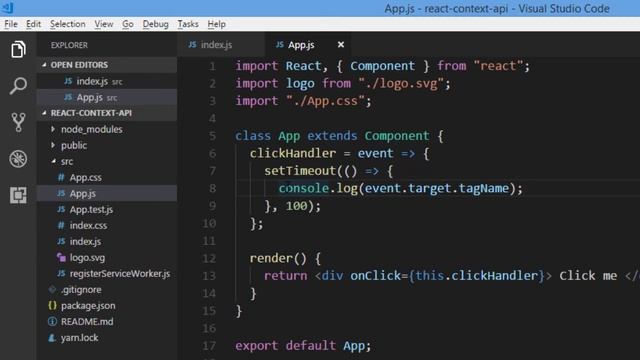Click the .gitignore file icon
Screen dimensions: 640x360
[x=52, y=289]
